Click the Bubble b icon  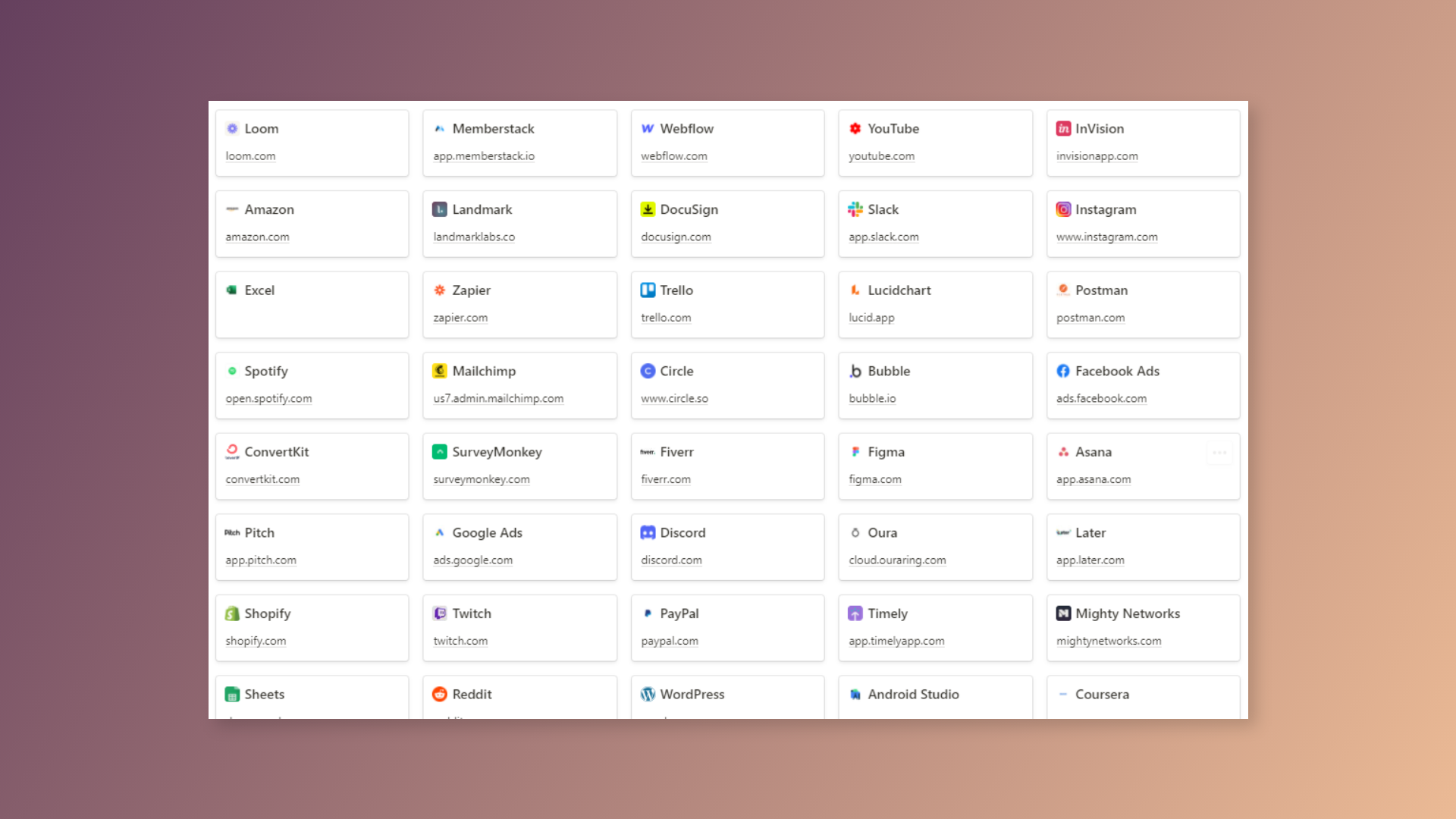(x=855, y=372)
